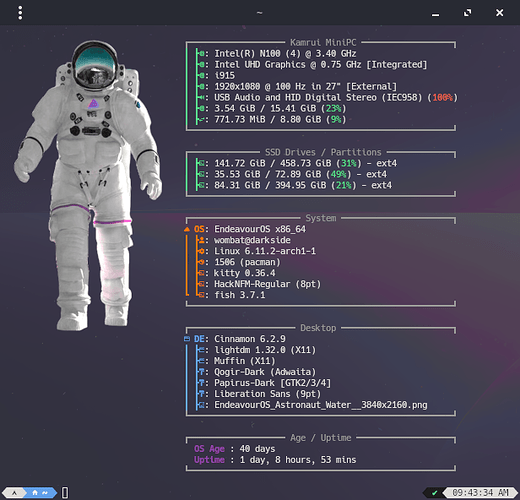Open the three-dot terminal menu
The height and width of the screenshot is (500, 520).
point(20,13)
